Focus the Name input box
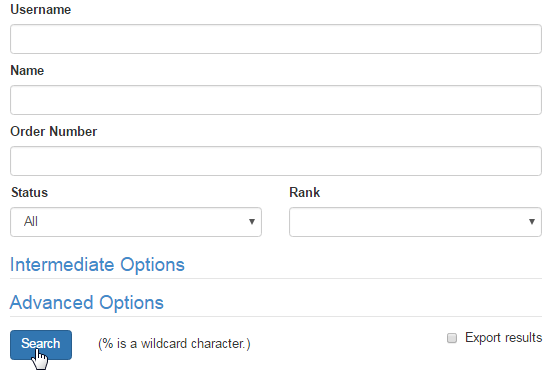553x375 pixels. pyautogui.click(x=276, y=100)
